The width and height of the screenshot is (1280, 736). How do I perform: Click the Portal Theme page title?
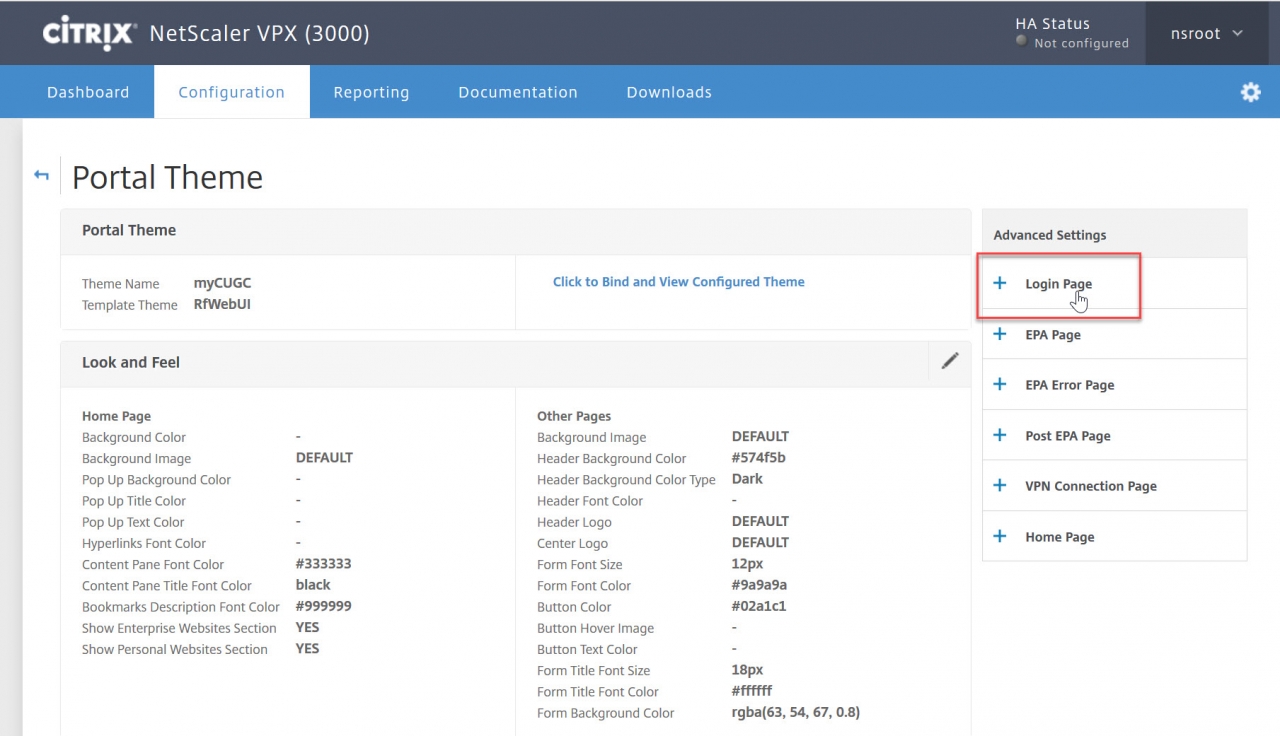point(167,177)
